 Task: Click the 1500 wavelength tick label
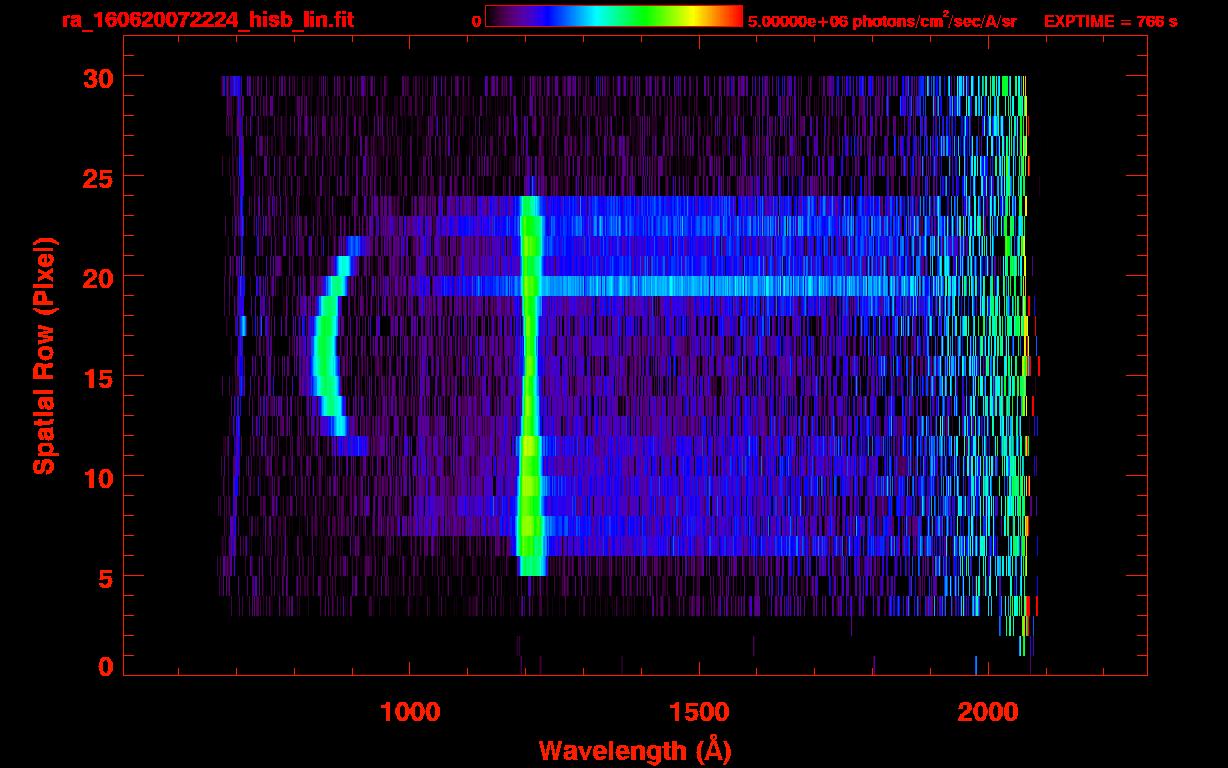pos(699,712)
